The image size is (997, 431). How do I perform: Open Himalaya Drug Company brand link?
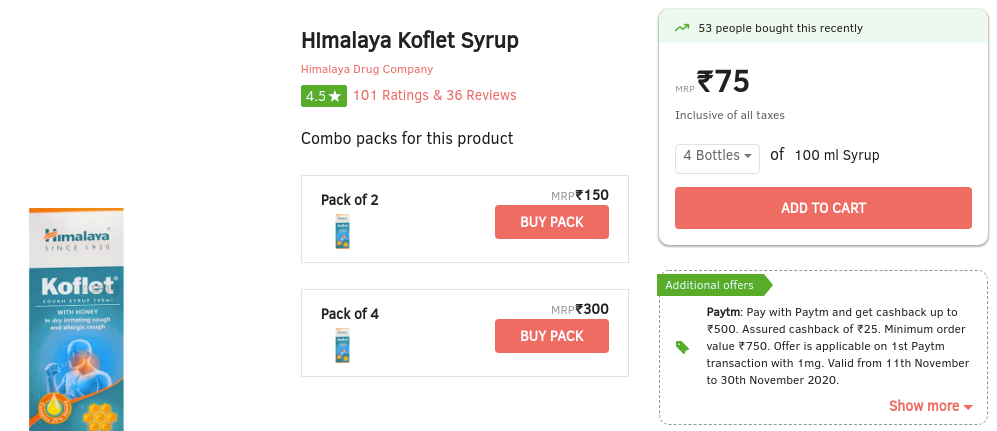point(367,69)
